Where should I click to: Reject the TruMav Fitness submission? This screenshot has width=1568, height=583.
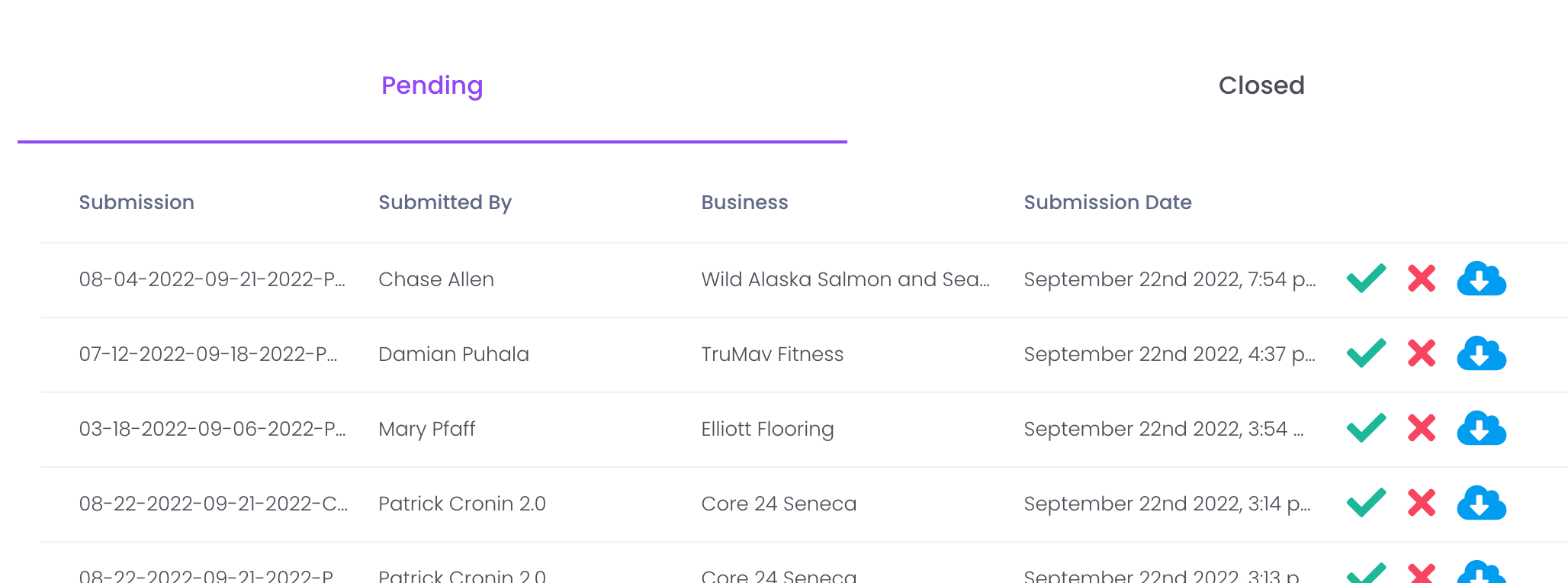click(1422, 353)
